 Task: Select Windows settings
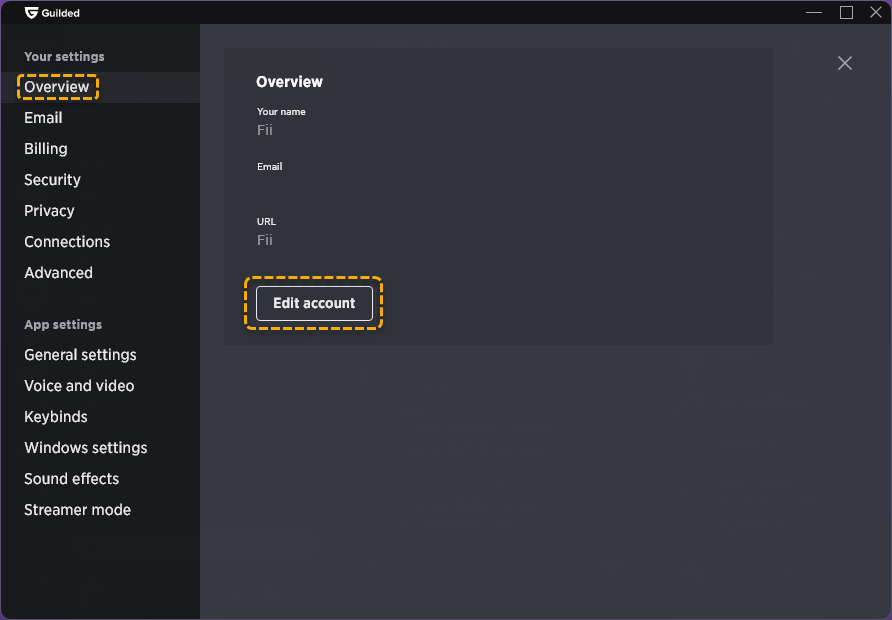pos(86,448)
